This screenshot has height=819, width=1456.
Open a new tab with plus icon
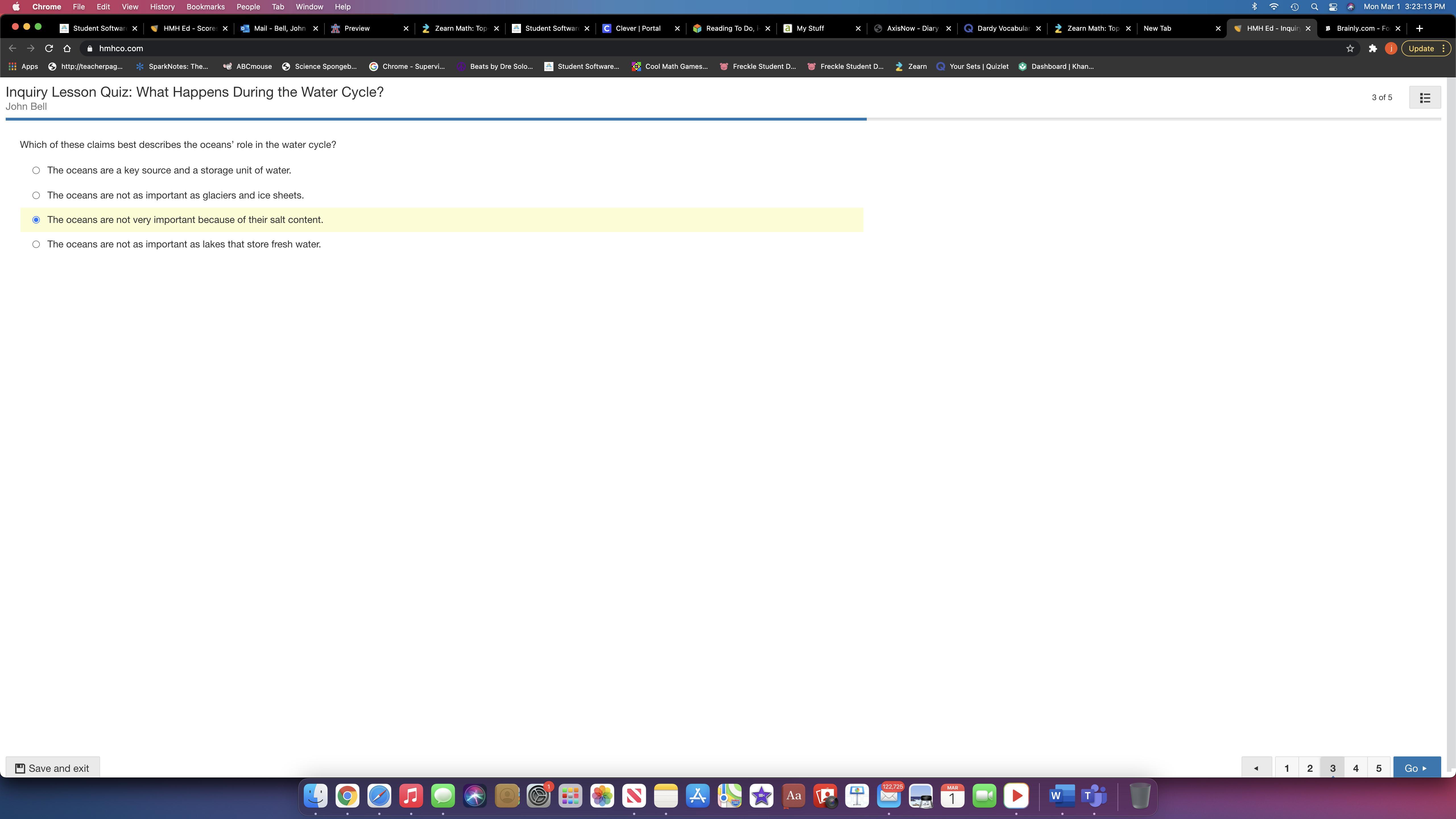pyautogui.click(x=1419, y=28)
